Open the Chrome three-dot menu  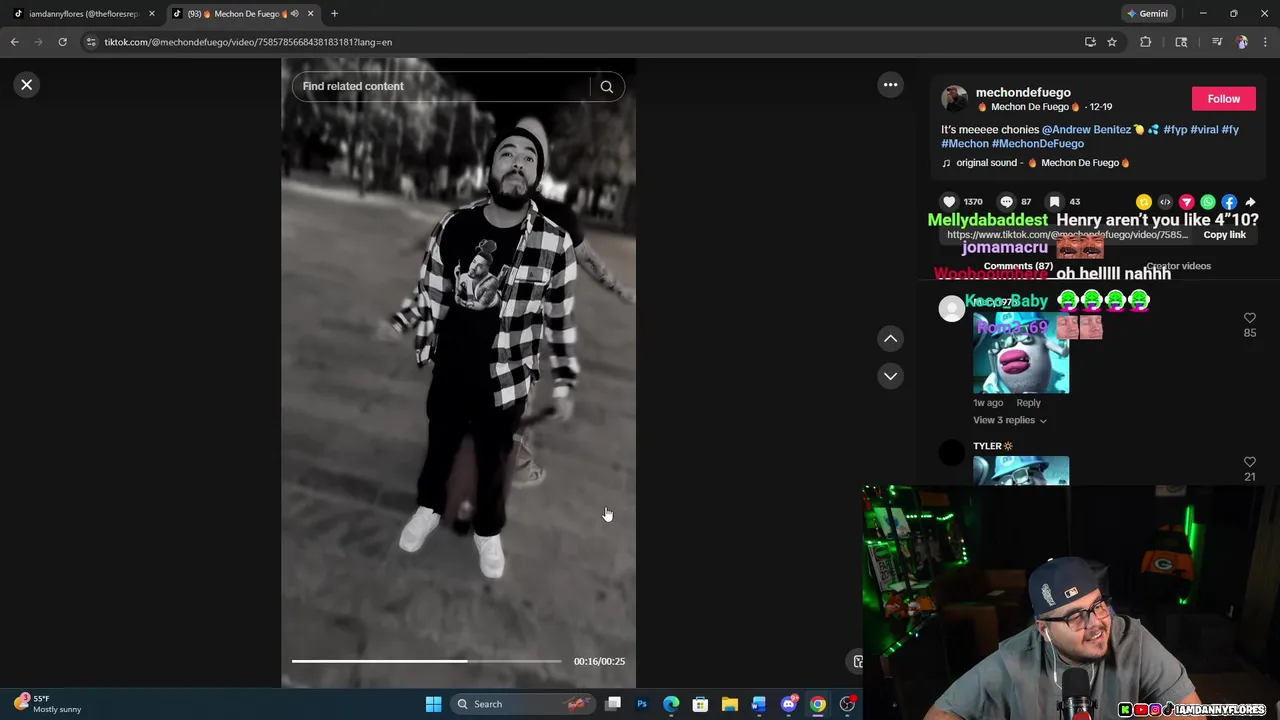(1266, 42)
